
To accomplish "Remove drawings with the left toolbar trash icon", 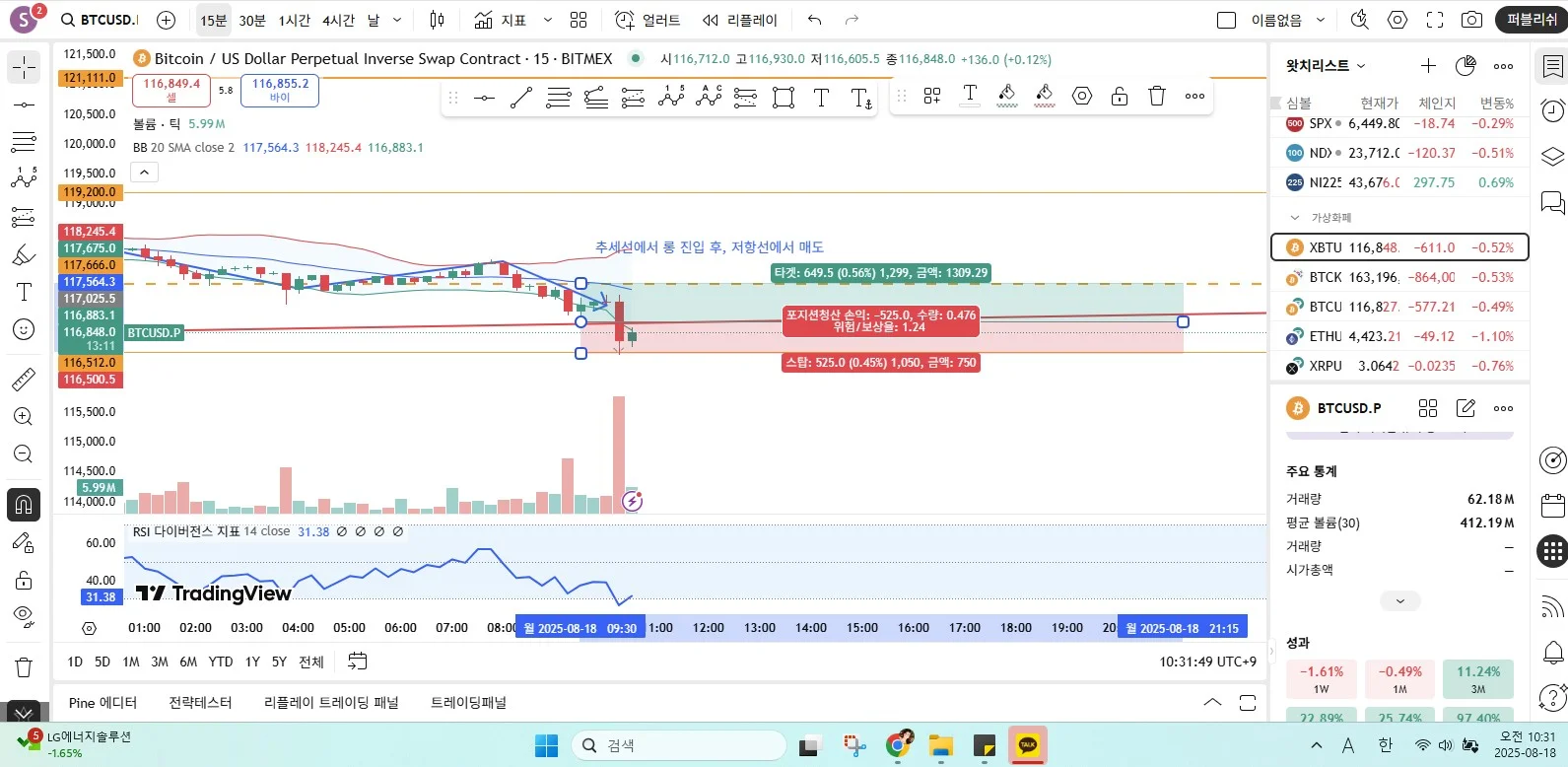I will pyautogui.click(x=24, y=666).
